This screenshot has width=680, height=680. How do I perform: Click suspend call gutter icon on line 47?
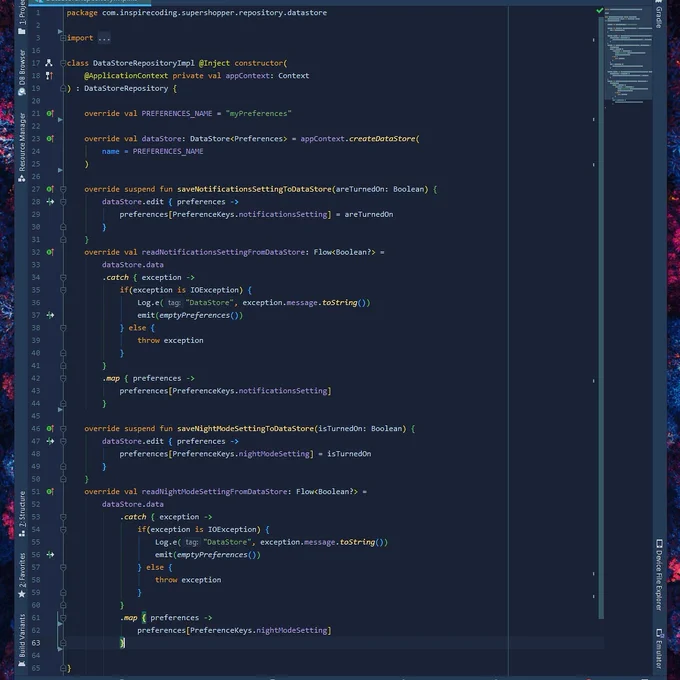tap(50, 441)
